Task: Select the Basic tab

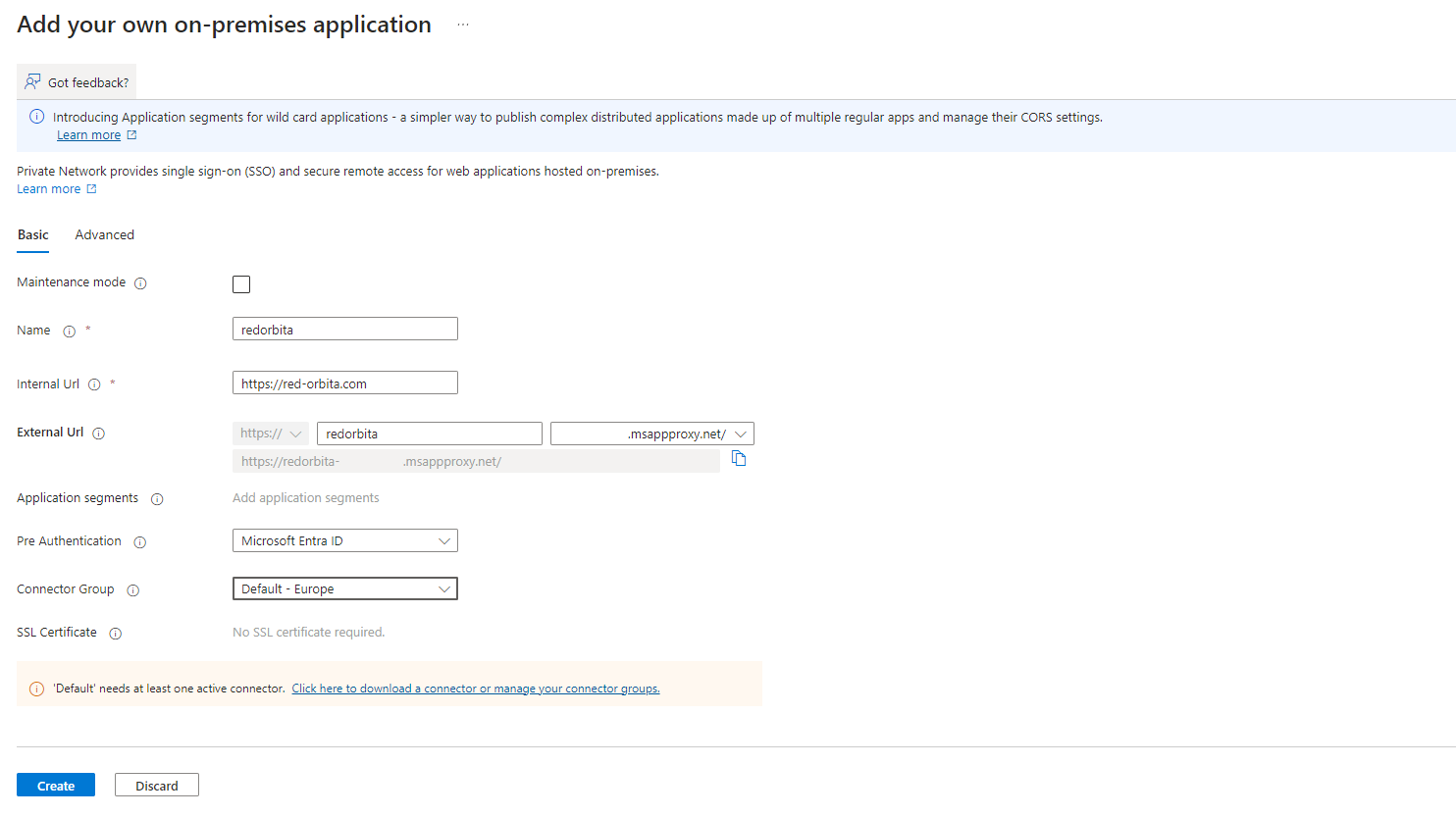Action: click(x=33, y=235)
